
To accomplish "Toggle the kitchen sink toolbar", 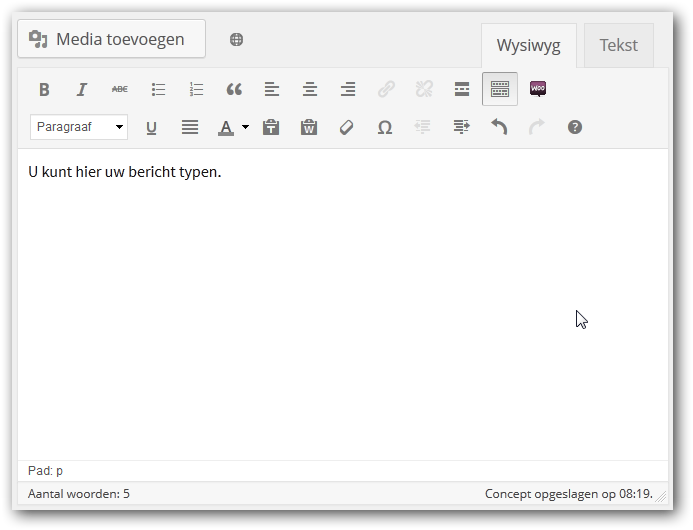I will point(500,89).
